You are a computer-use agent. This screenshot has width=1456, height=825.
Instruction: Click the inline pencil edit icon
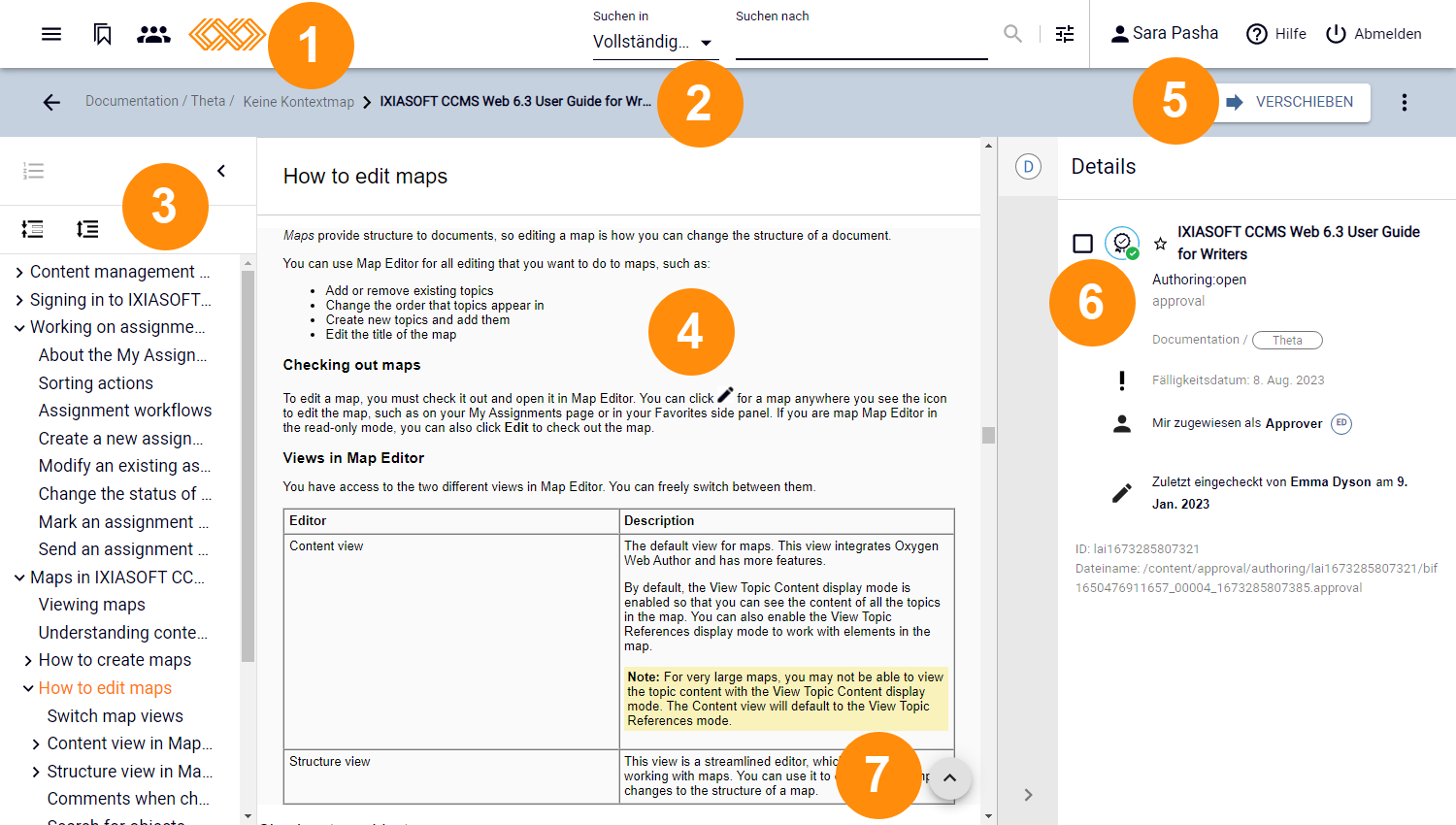click(725, 395)
